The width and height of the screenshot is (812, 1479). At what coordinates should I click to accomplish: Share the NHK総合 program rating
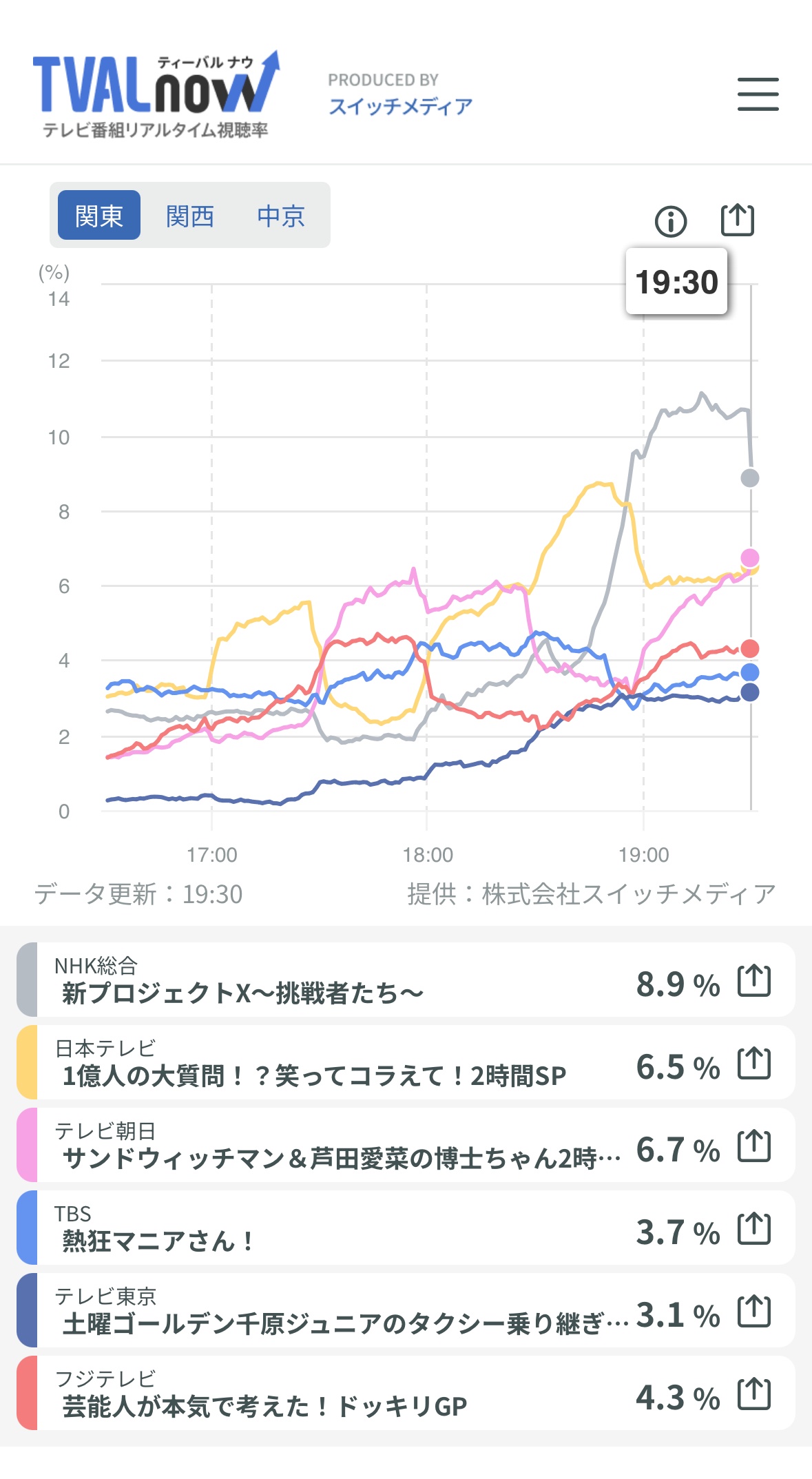tap(754, 981)
